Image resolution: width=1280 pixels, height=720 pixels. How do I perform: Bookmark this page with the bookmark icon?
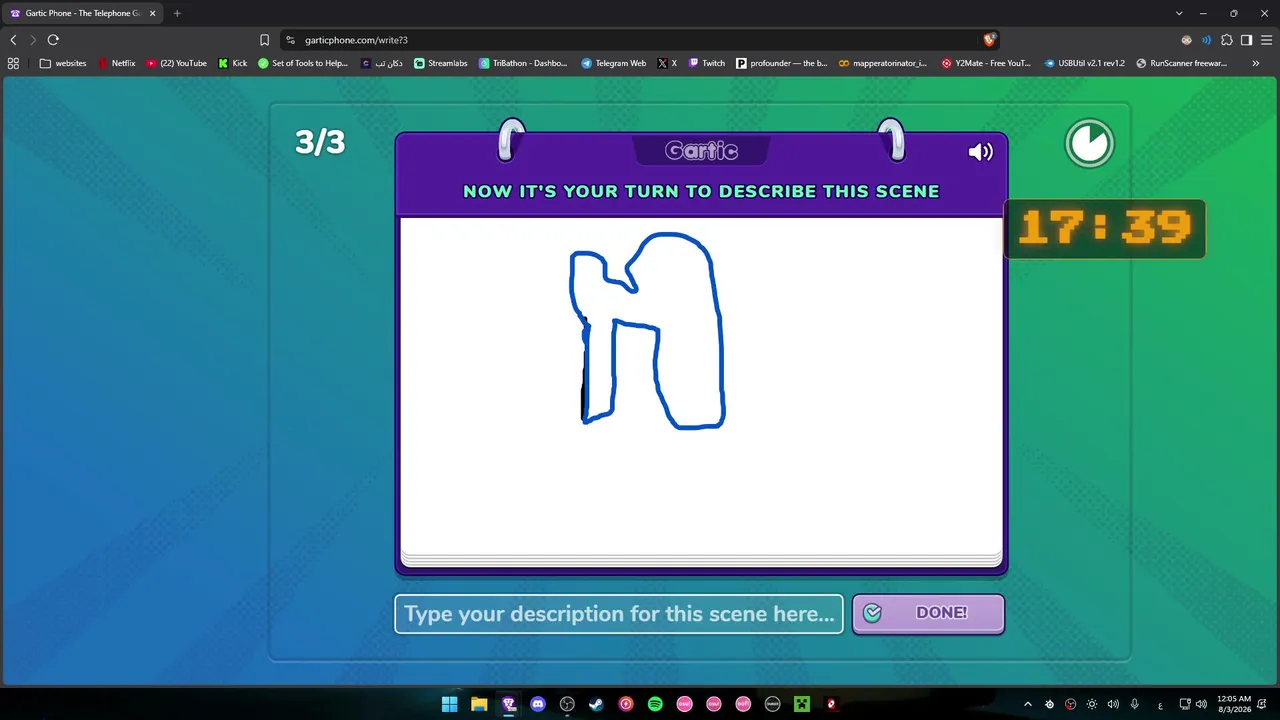(x=264, y=40)
